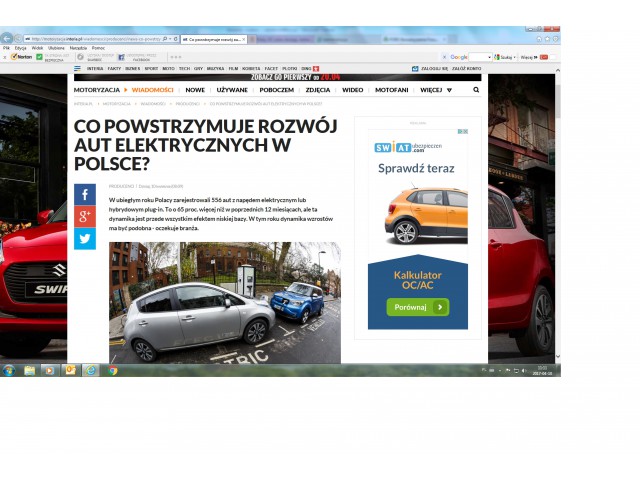The image size is (640, 480).
Task: Click the electric cars article photo
Action: coord(224,302)
